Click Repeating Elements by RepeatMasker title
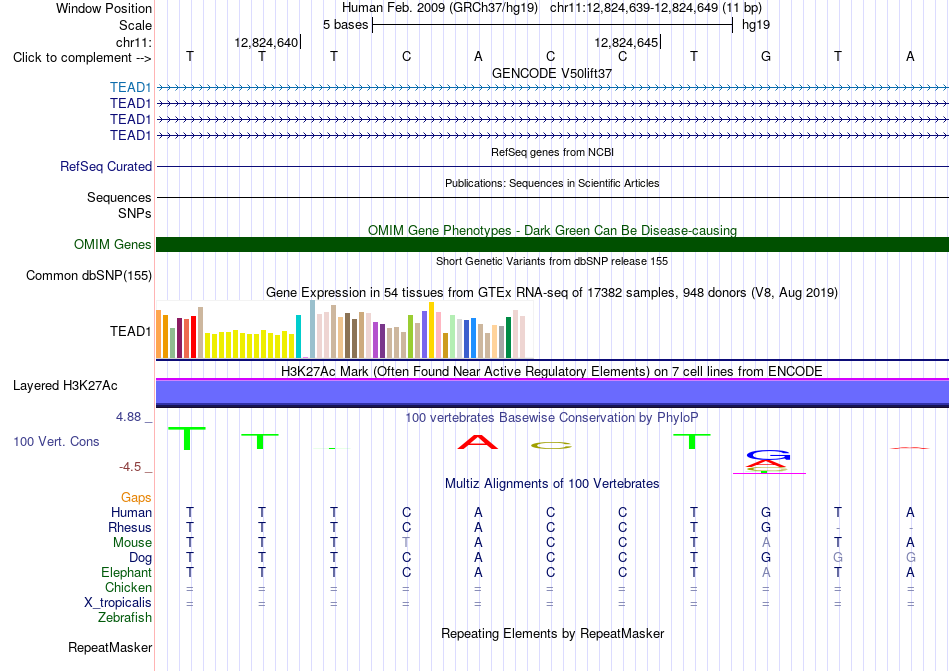The image size is (950, 671). coord(552,633)
